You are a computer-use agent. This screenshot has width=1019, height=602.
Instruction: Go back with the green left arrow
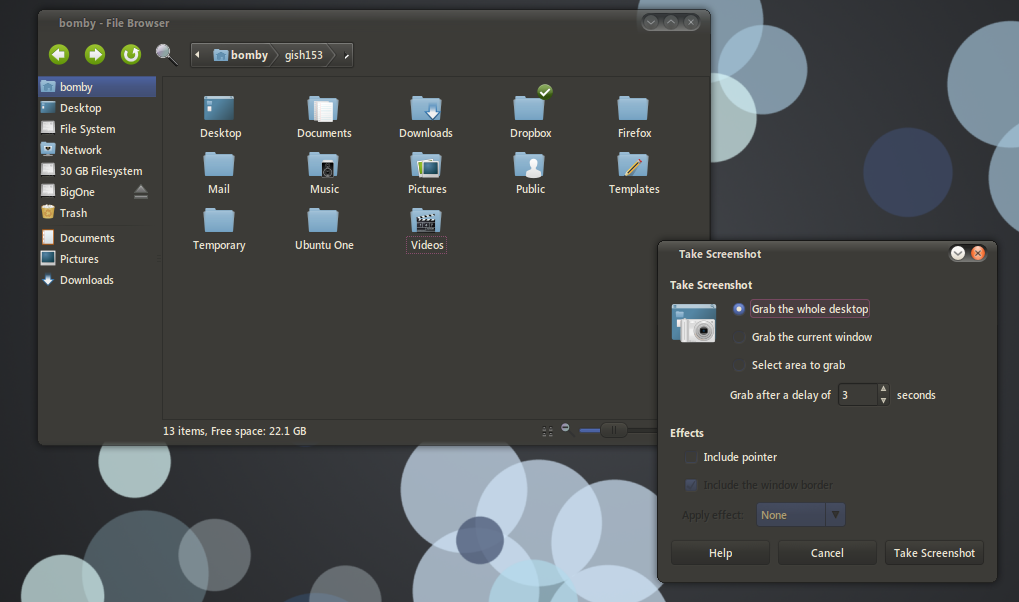tap(59, 55)
